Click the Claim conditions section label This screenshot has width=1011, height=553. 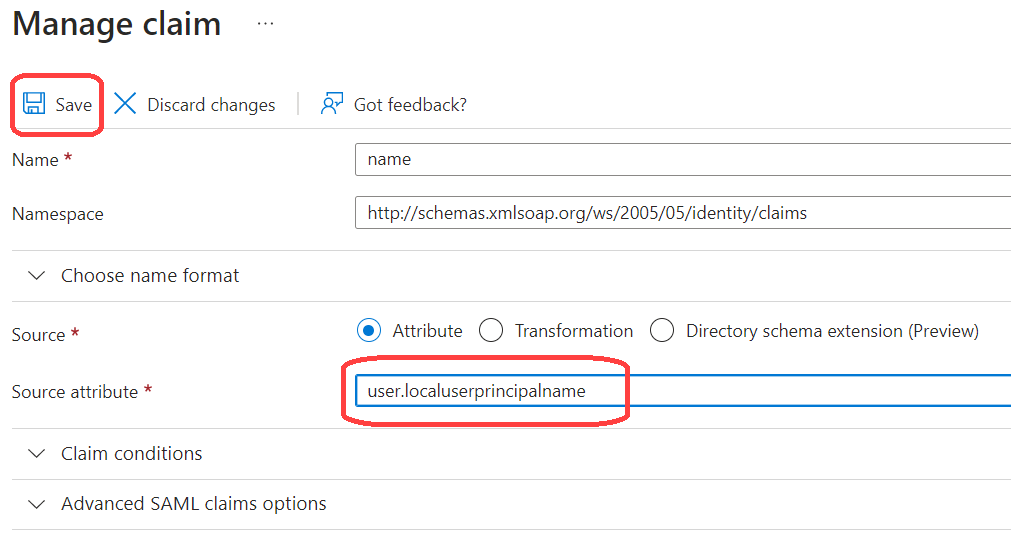[132, 454]
